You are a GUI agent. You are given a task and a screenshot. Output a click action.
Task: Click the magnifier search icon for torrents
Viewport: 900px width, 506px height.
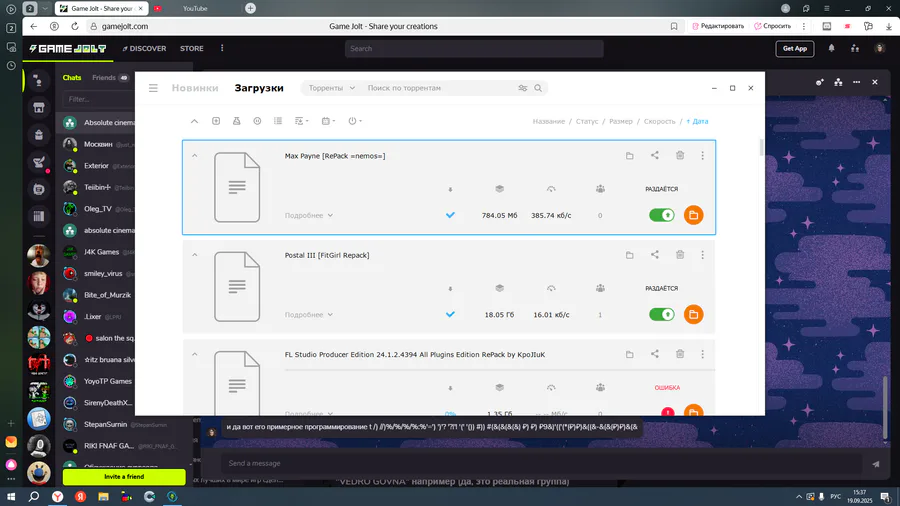pos(538,88)
